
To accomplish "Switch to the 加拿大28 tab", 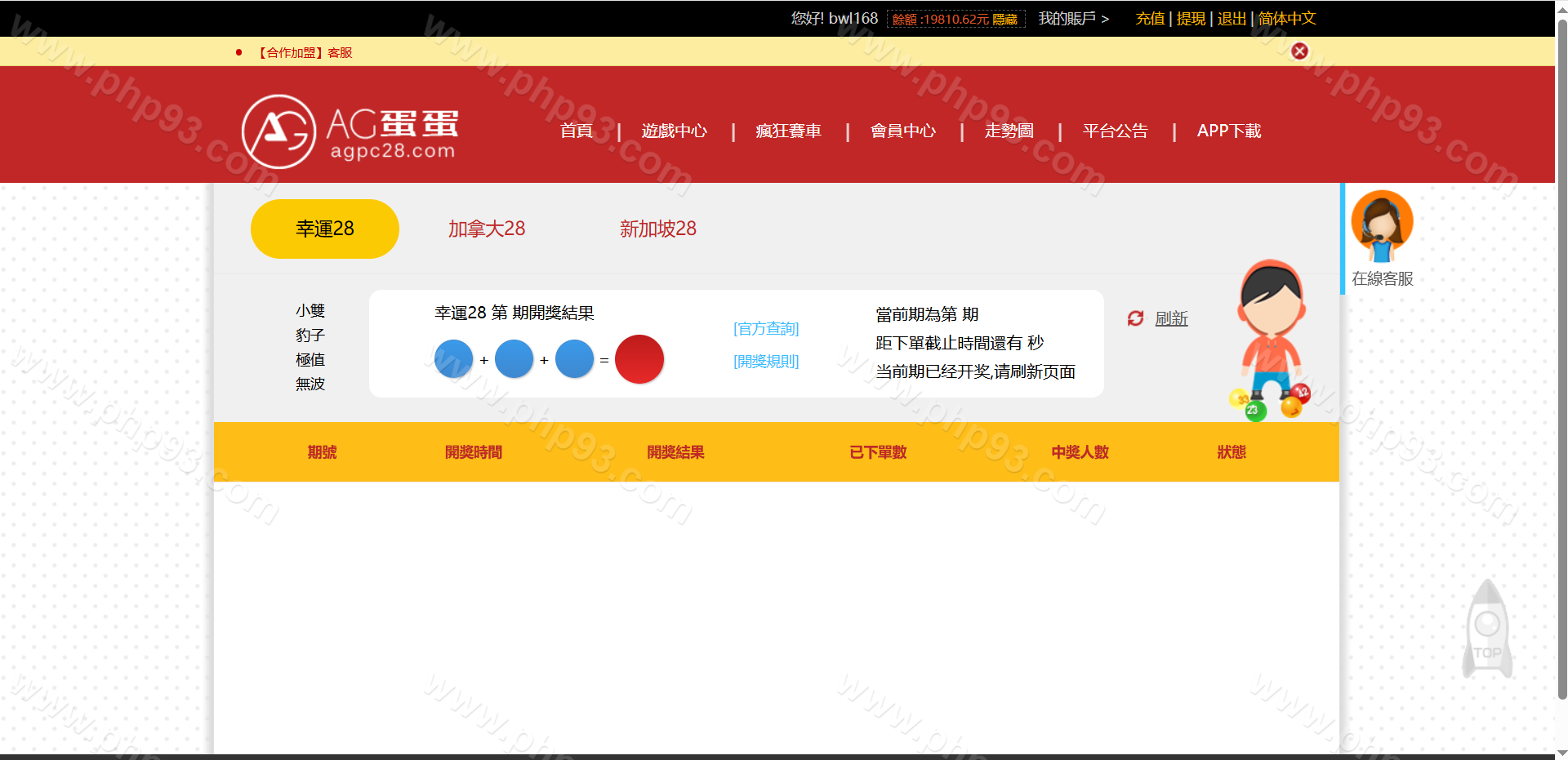I will click(486, 229).
